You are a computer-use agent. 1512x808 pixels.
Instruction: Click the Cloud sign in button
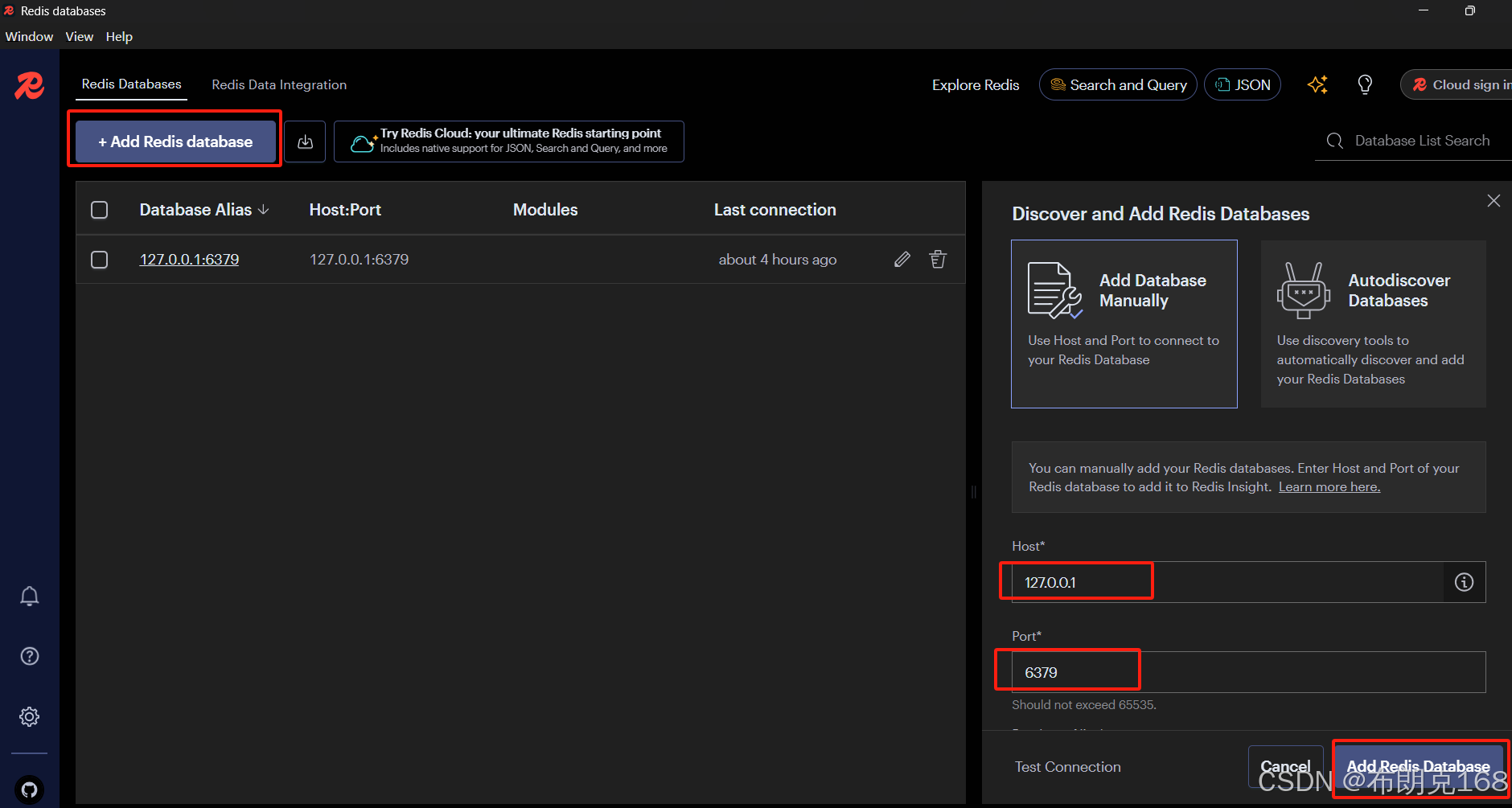pos(1456,84)
